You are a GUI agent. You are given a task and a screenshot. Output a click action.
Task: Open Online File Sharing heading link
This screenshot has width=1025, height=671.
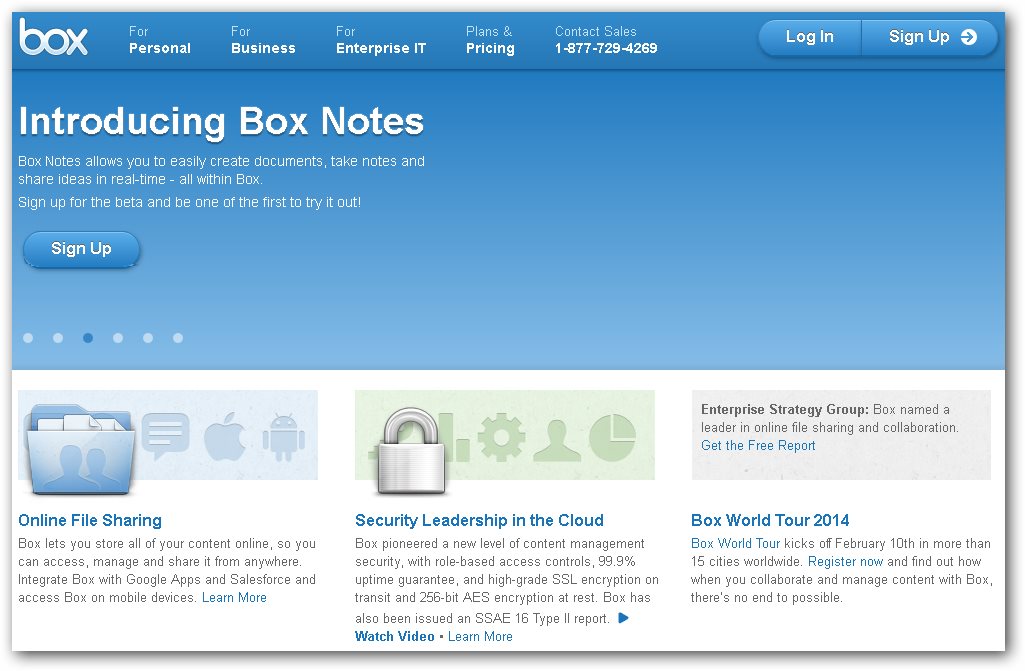click(x=90, y=521)
